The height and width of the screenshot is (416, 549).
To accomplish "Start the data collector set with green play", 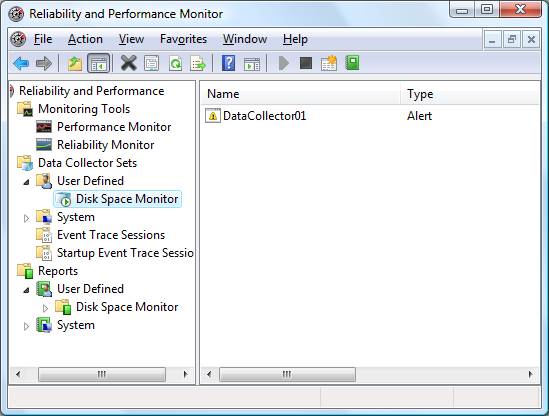I will click(284, 63).
